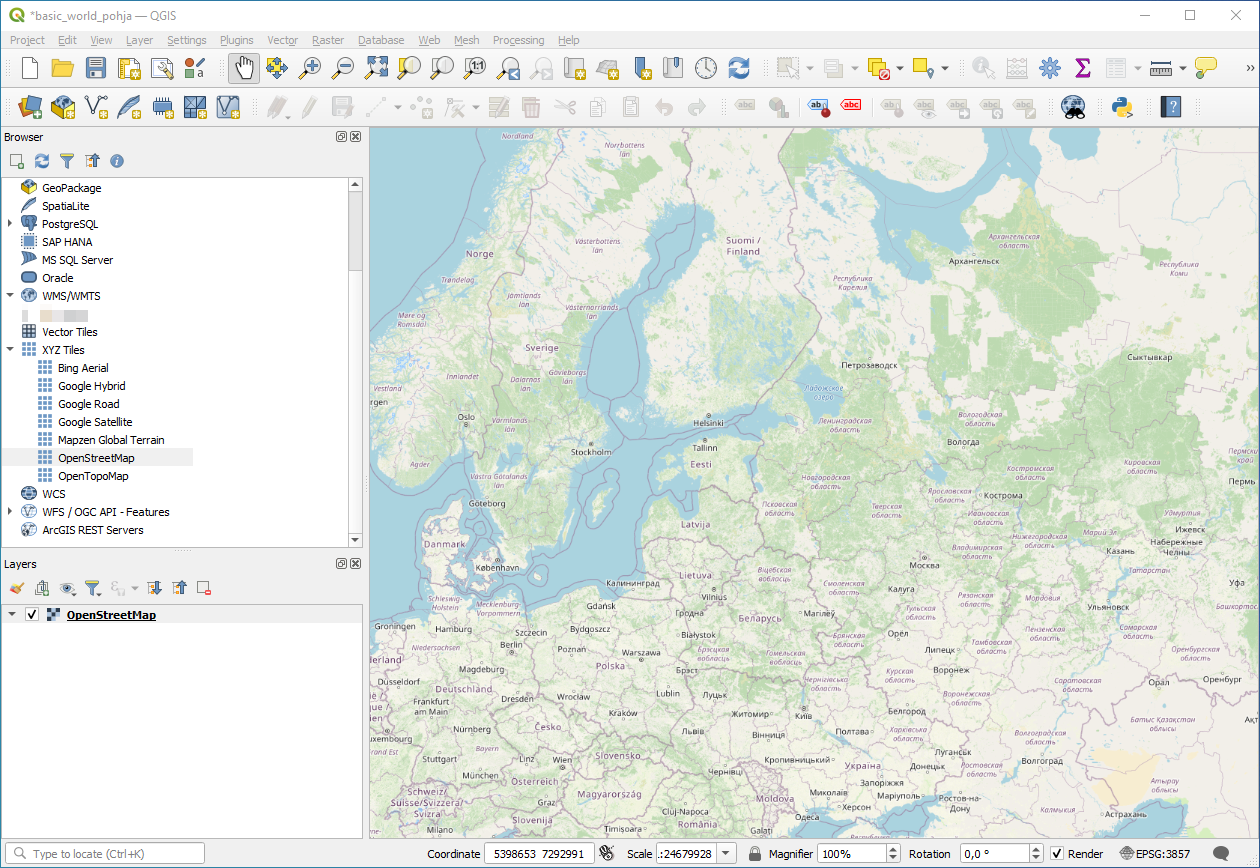This screenshot has width=1260, height=868.
Task: Select the Map Tips speech bubble icon
Action: pyautogui.click(x=1206, y=68)
